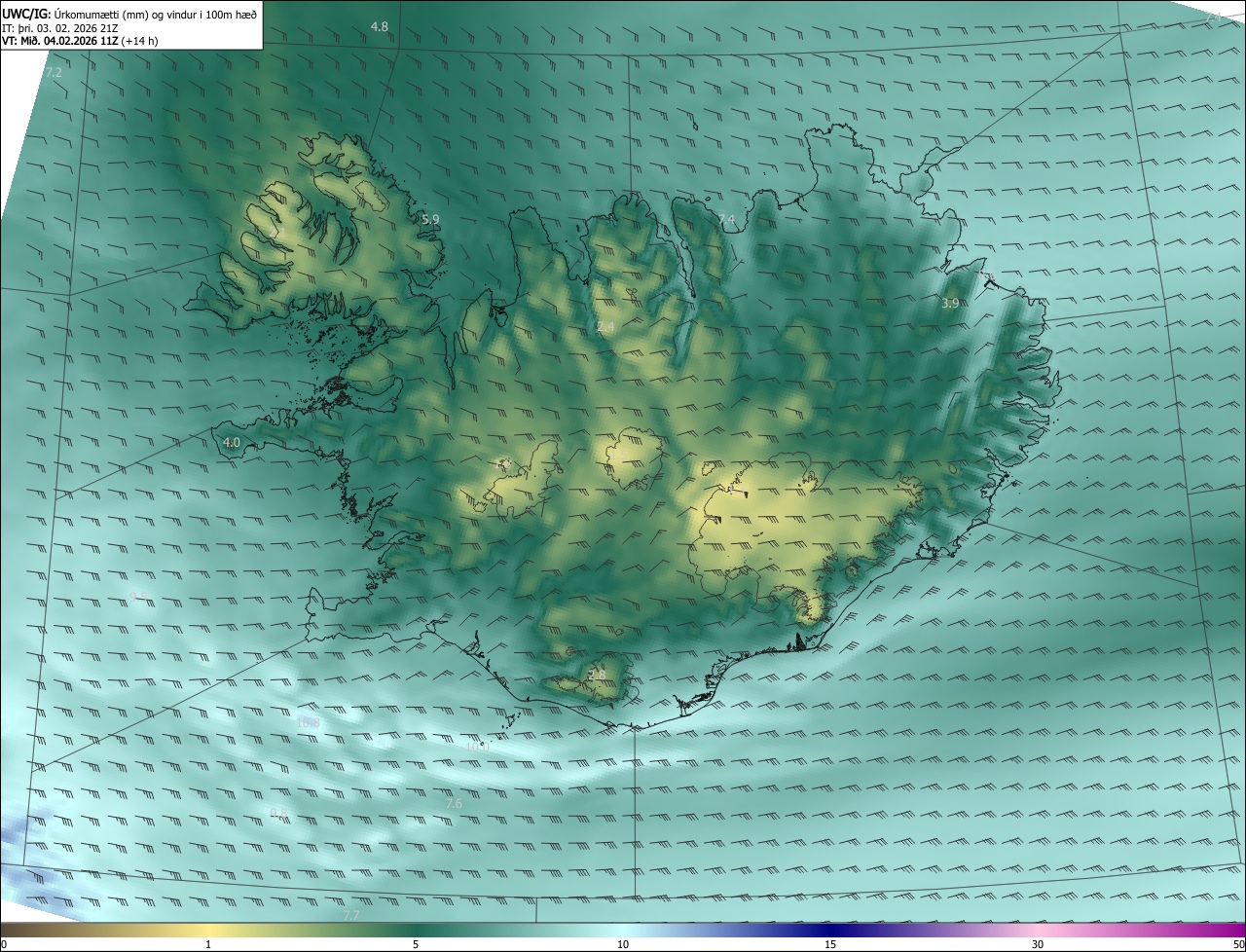Viewport: 1246px width, 952px height.
Task: Click the 2.4 value label on map
Action: tap(605, 326)
